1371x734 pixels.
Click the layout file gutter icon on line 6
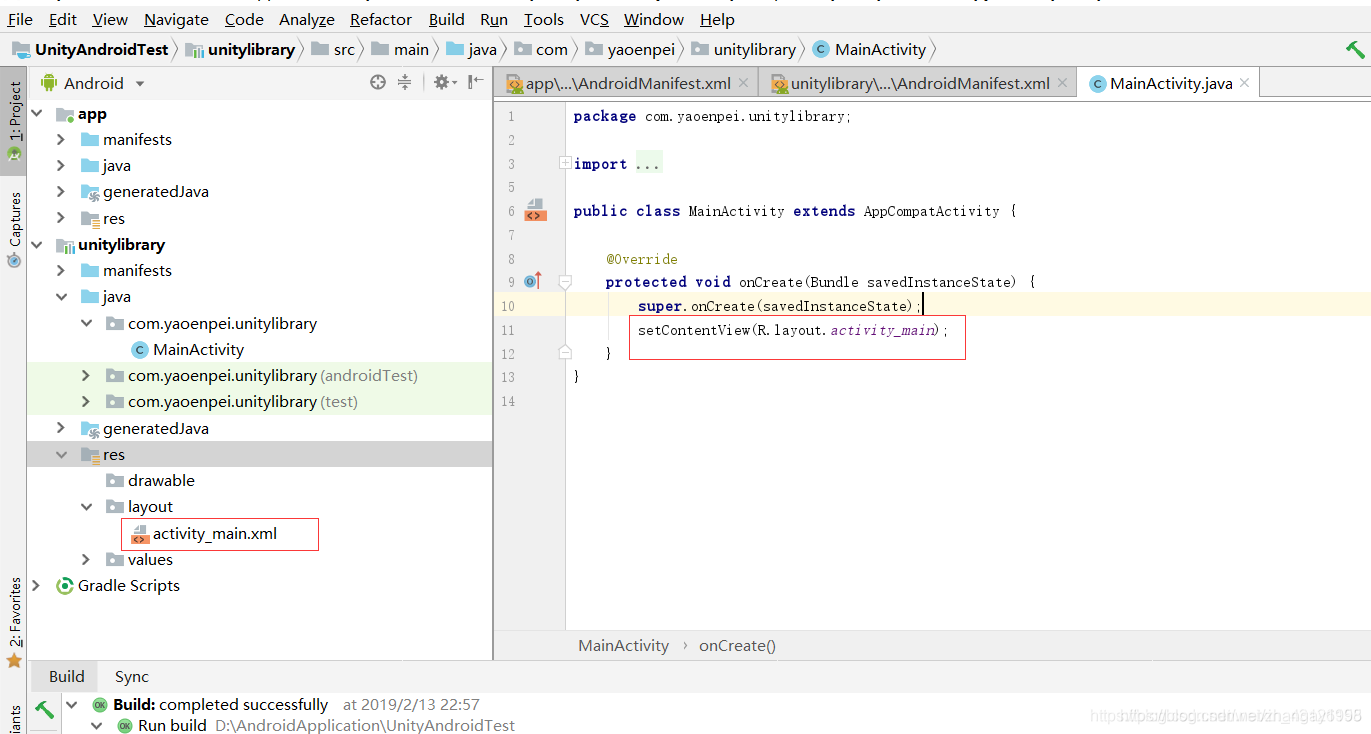click(535, 210)
